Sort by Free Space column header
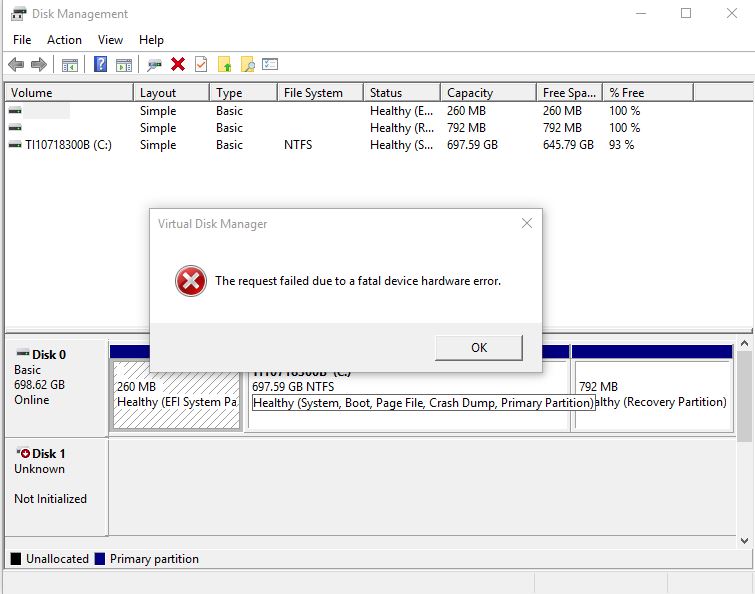Screen dimensions: 755x594 click(x=569, y=92)
